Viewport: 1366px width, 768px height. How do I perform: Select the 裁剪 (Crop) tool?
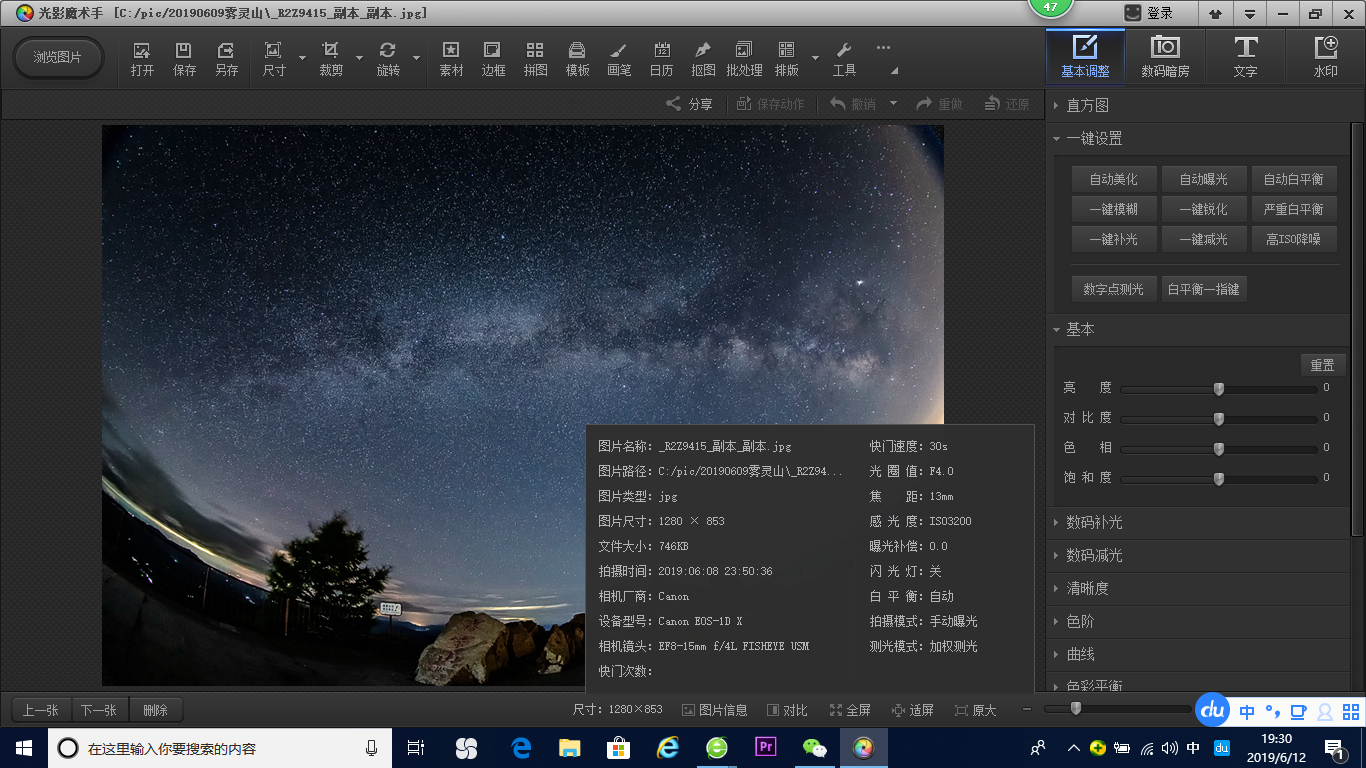331,59
